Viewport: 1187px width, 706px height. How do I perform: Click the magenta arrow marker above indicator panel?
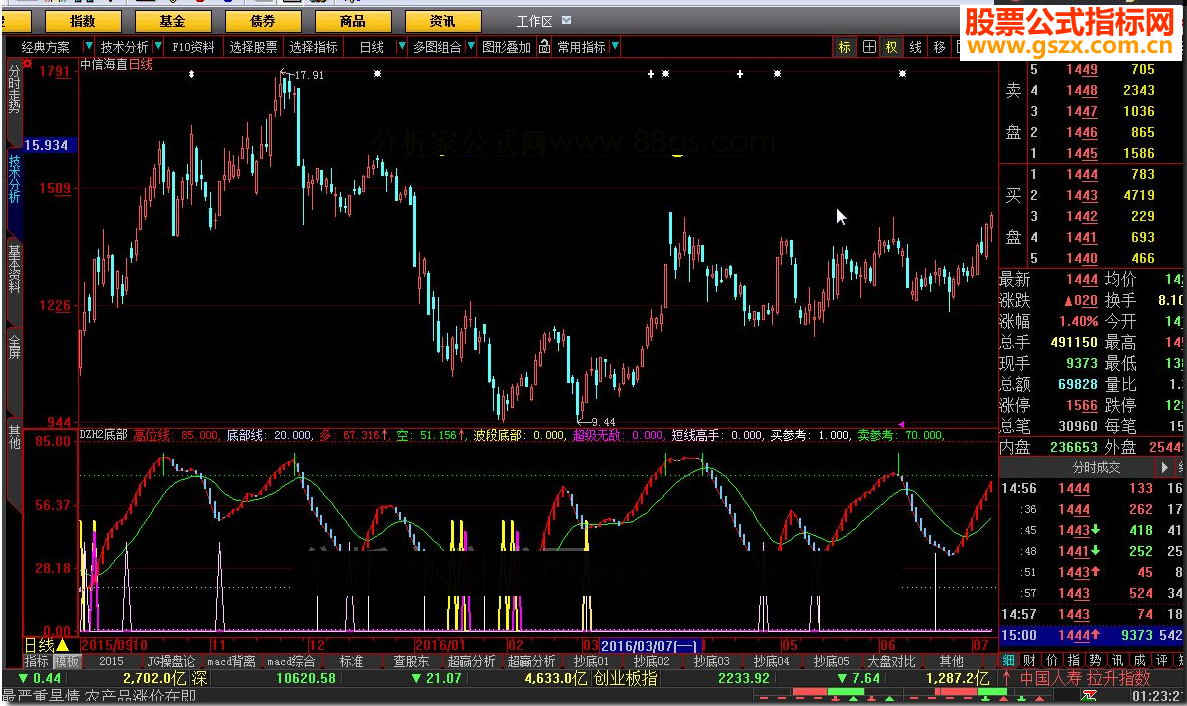coord(901,424)
